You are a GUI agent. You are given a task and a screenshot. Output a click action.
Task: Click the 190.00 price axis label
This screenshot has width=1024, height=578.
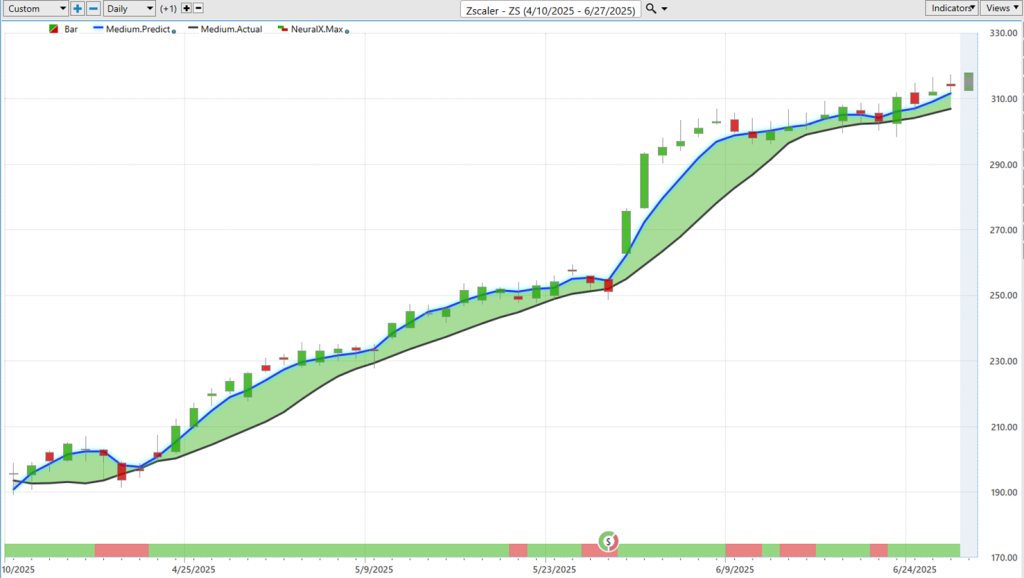click(1003, 492)
